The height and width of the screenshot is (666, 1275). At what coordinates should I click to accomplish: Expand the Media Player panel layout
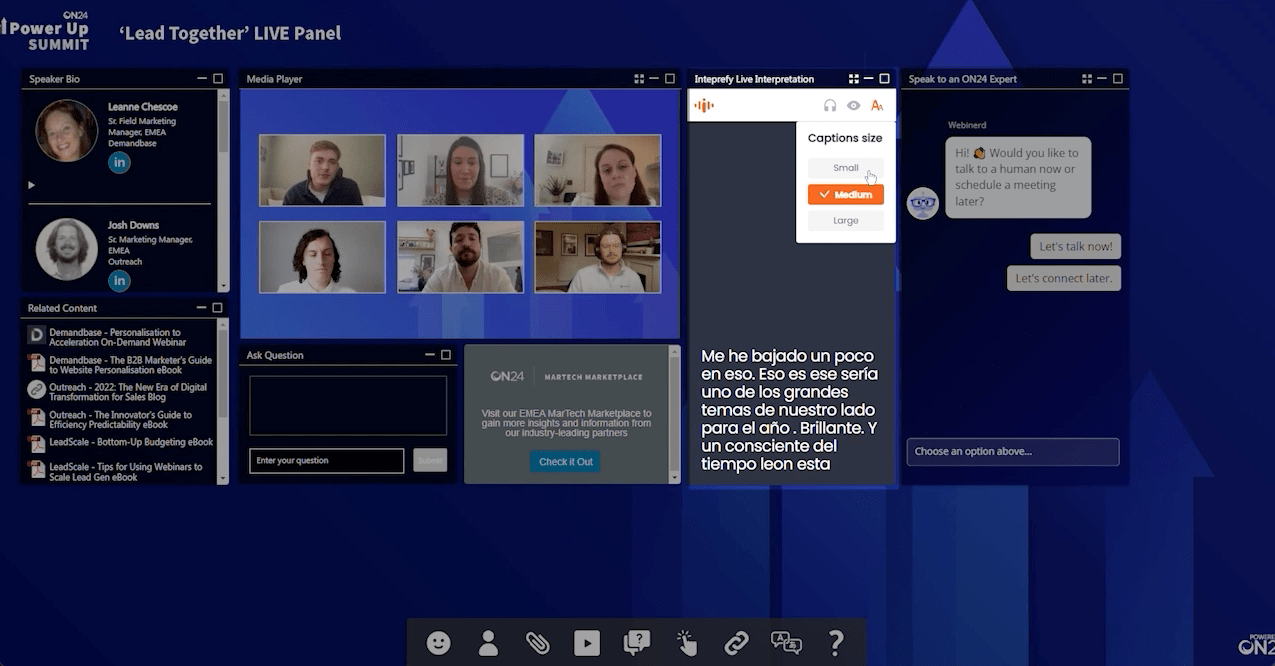[x=639, y=78]
